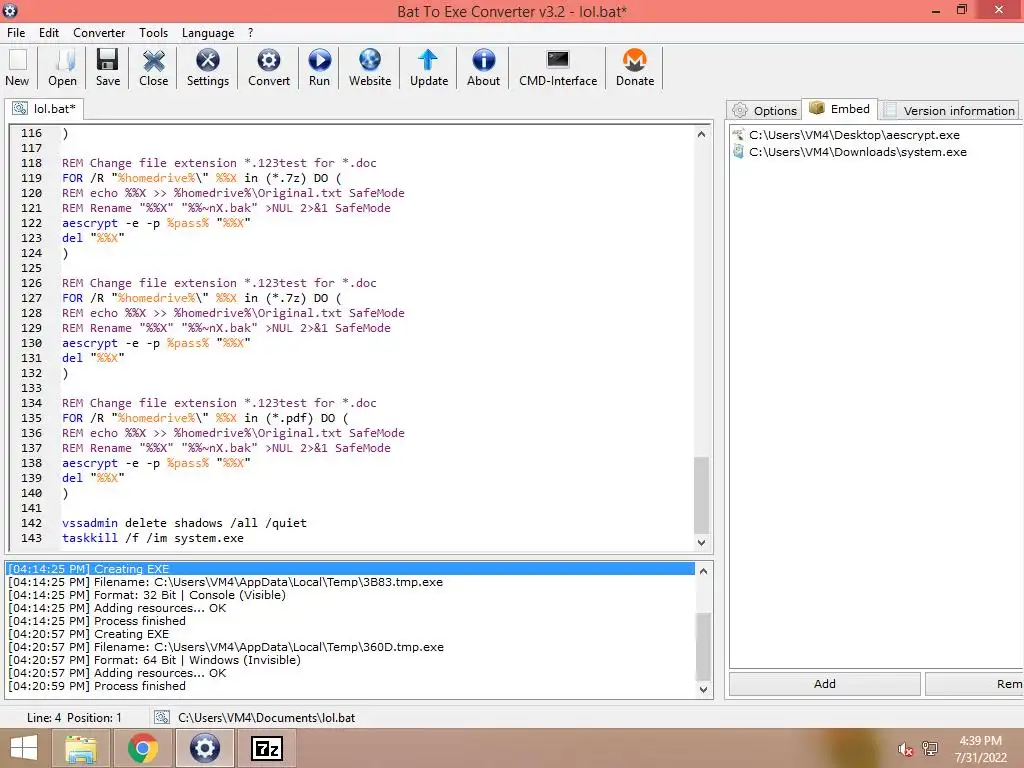Open the Tools menu
1024x768 pixels.
(x=153, y=33)
